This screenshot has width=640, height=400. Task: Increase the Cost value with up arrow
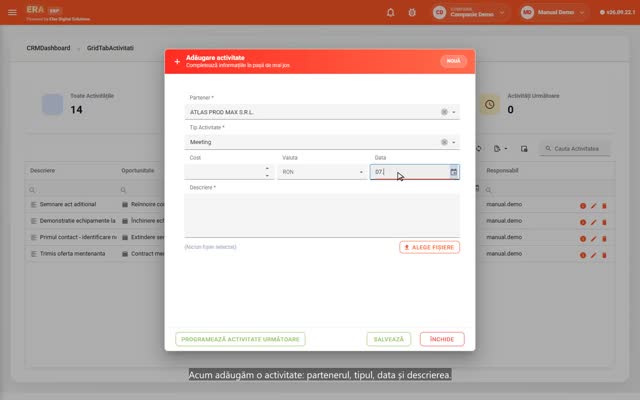267,168
